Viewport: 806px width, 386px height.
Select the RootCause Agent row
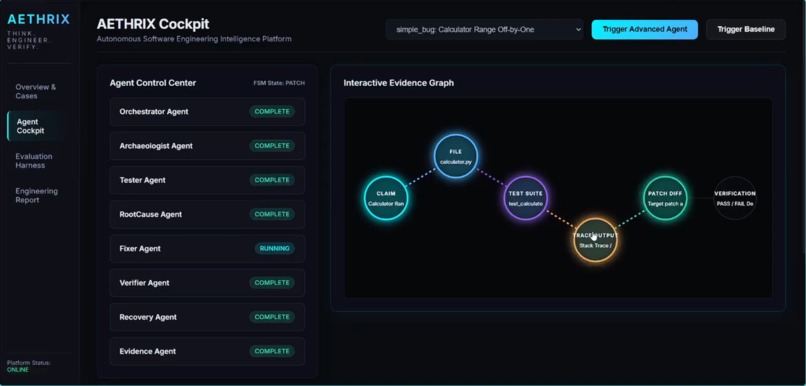pyautogui.click(x=207, y=214)
